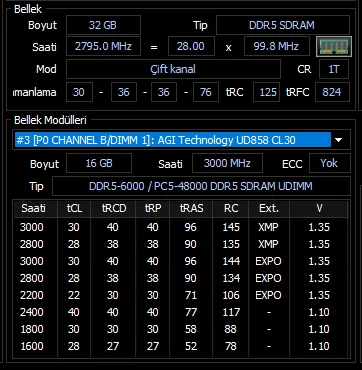362x370 pixels.
Task: Click the RC value 117
Action: coord(231,312)
